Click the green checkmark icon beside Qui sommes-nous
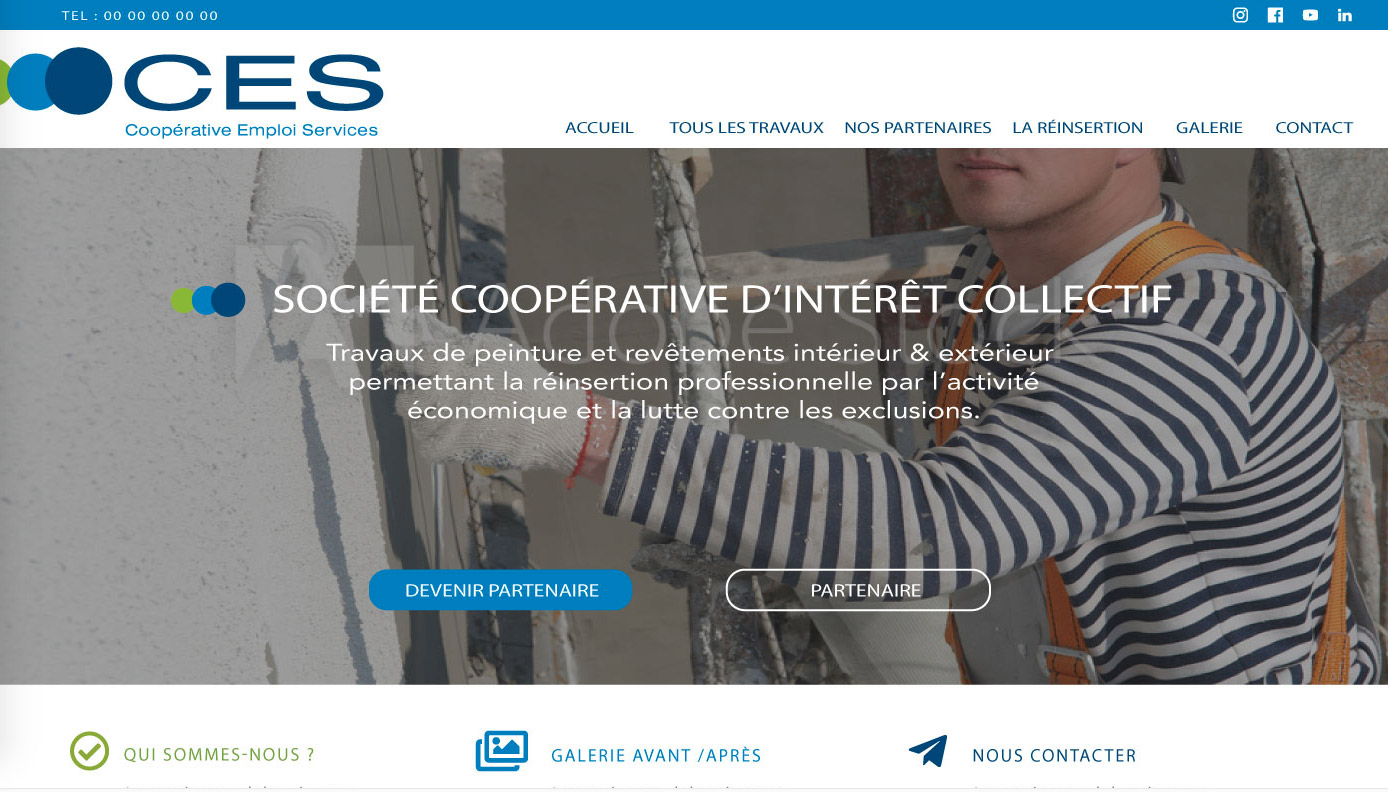Screen dimensions: 1388x792 pos(89,751)
